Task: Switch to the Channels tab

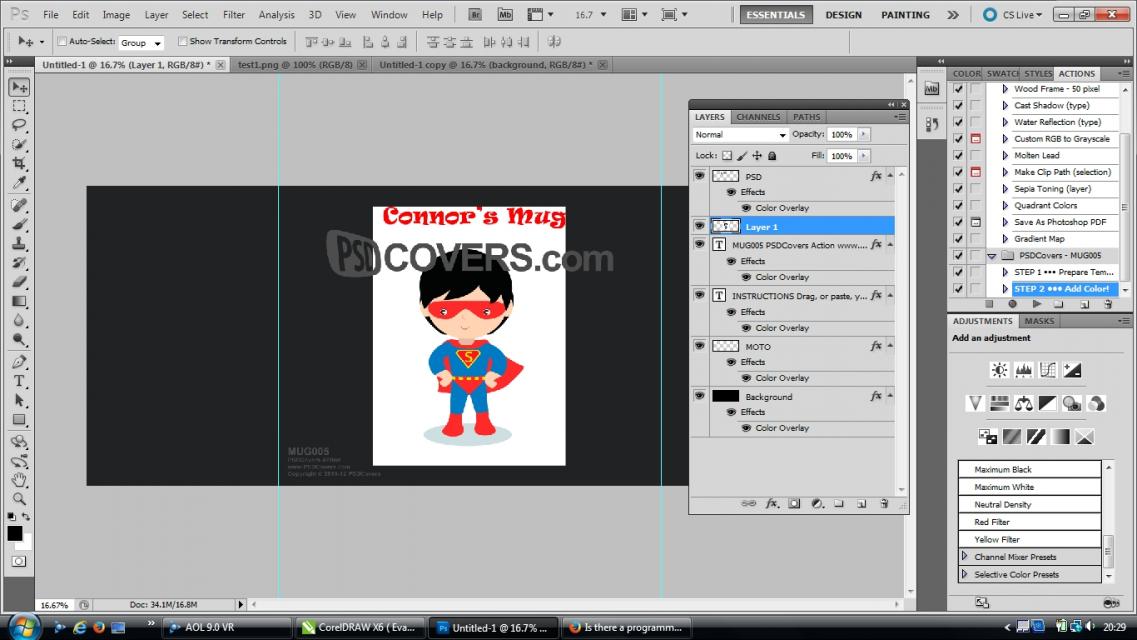Action: coord(758,117)
